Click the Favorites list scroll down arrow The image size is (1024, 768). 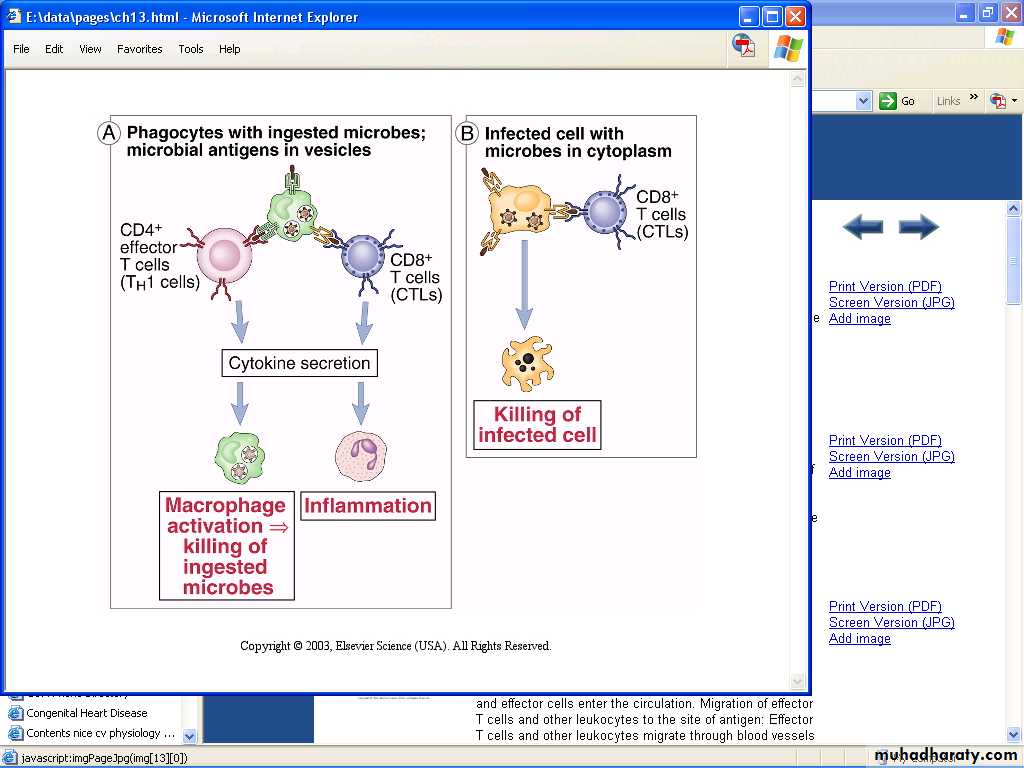pyautogui.click(x=190, y=736)
